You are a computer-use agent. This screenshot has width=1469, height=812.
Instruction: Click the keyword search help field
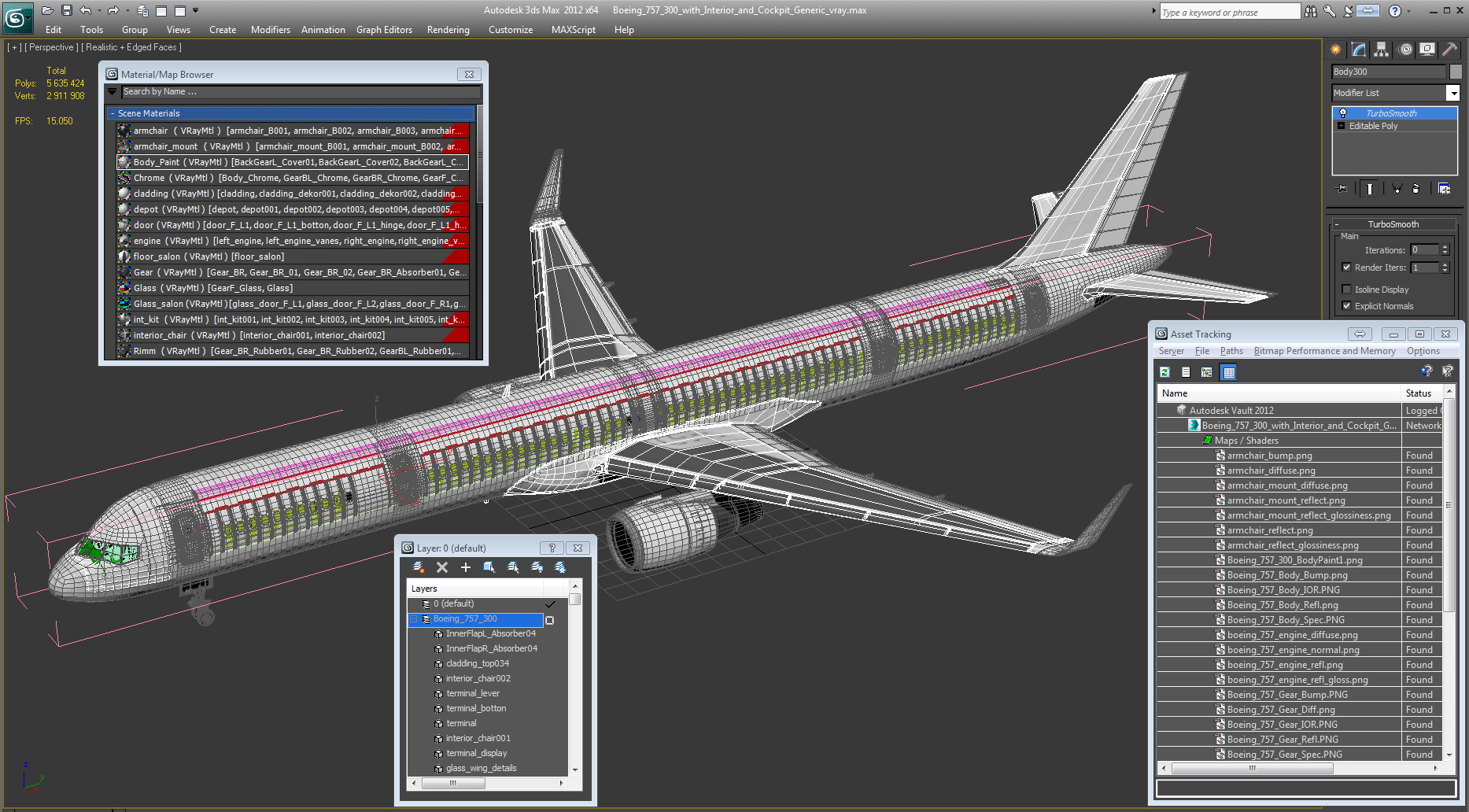(x=1230, y=12)
